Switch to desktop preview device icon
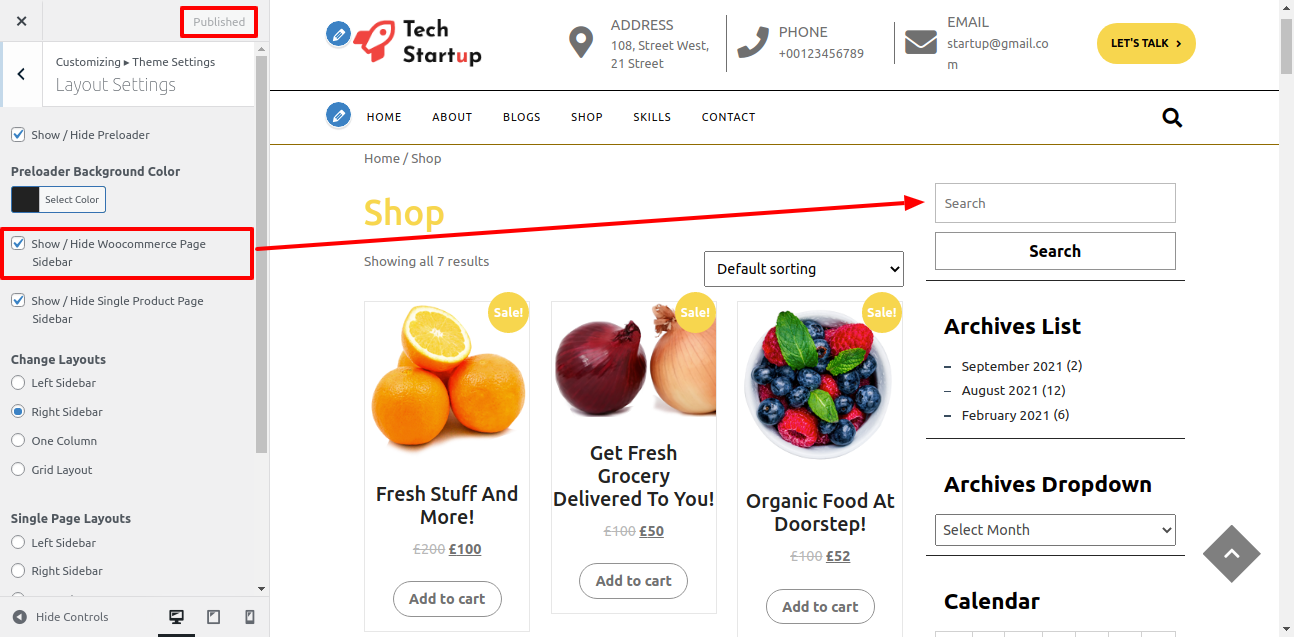The height and width of the screenshot is (637, 1294). point(177,617)
